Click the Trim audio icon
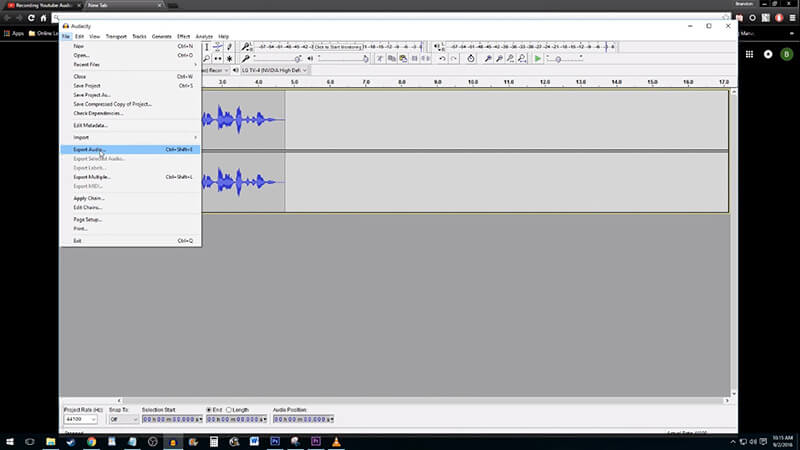The width and height of the screenshot is (800, 450). click(414, 59)
